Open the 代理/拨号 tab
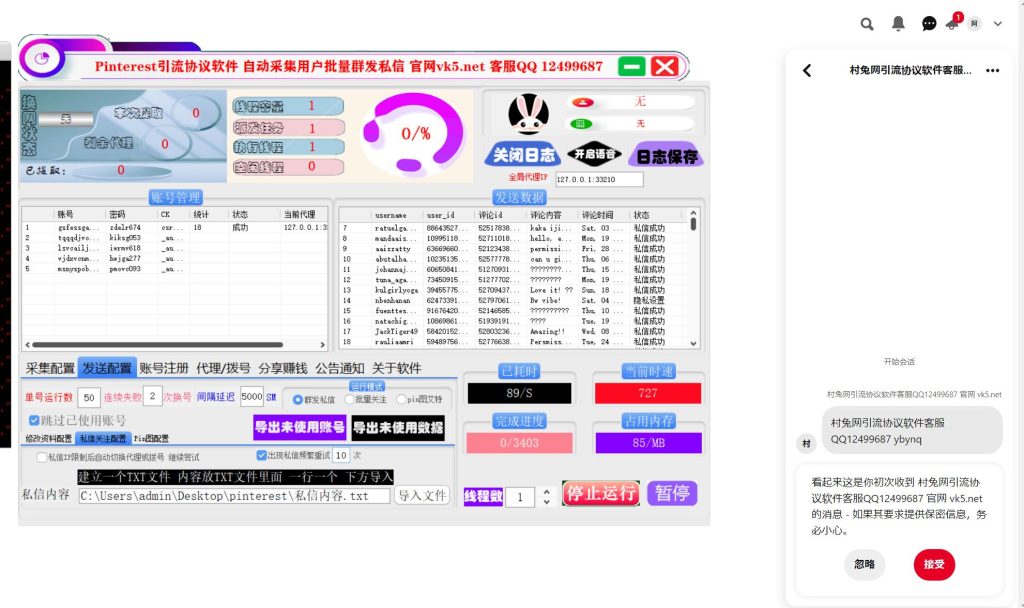The image size is (1024, 608). coord(223,368)
